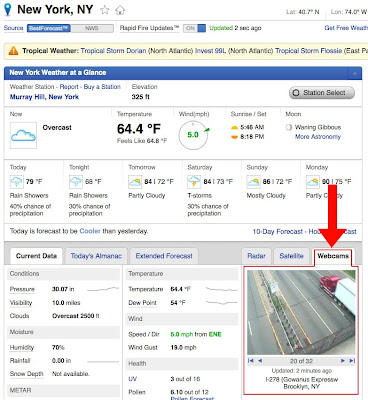The image size is (368, 400).
Task: Click Sunday's mostly cloudy forecast icon
Action: pos(253,182)
